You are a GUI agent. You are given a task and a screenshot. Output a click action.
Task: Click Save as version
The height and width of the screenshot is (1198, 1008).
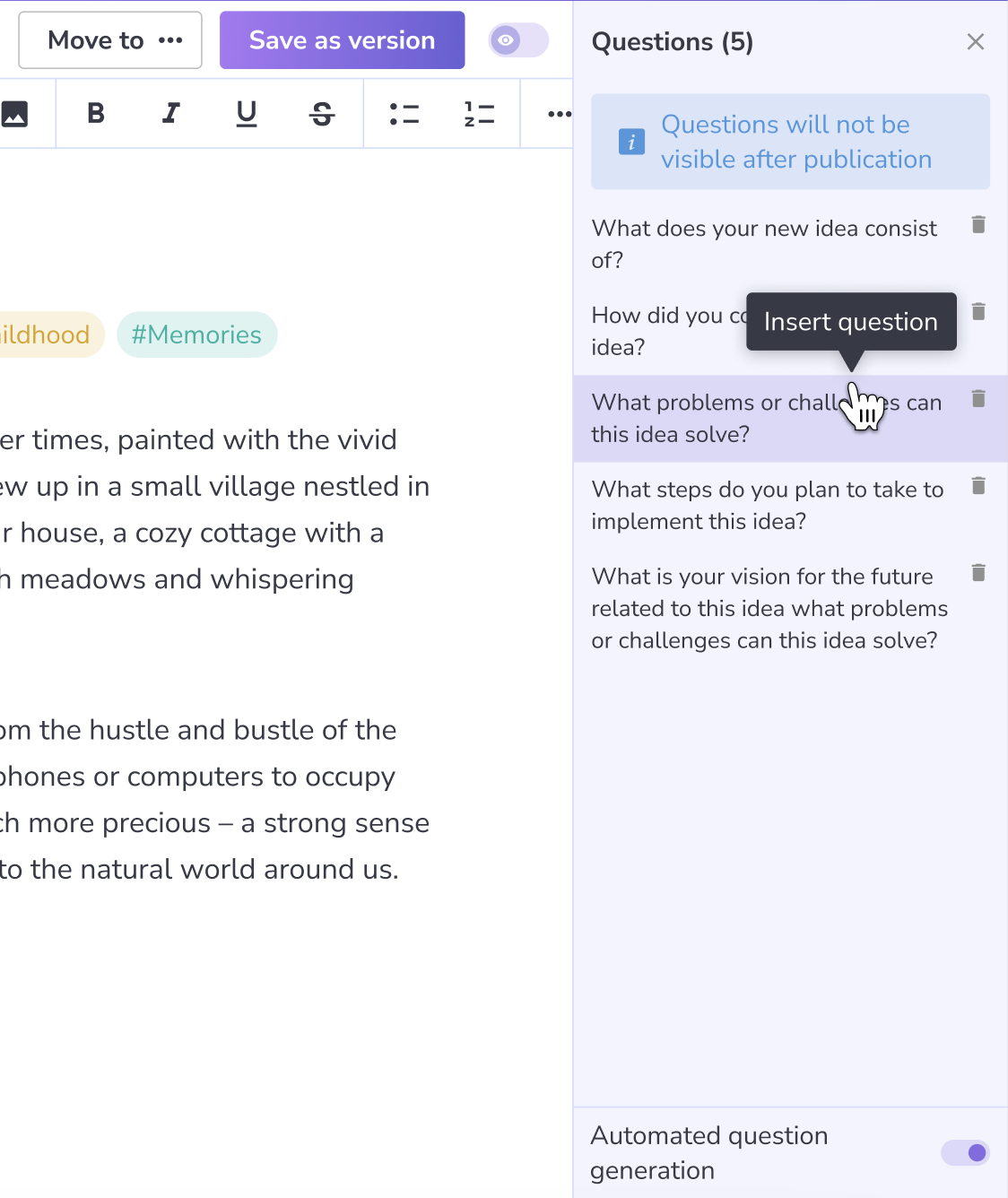click(342, 39)
